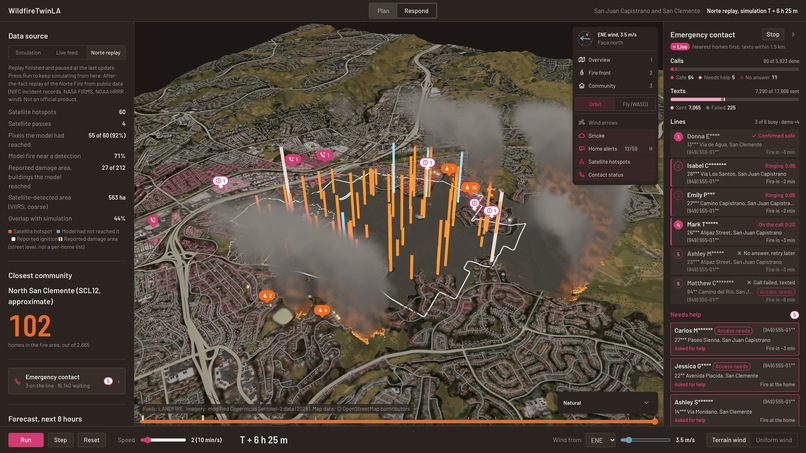Screen dimensions: 806x453
Task: Click Access needs tag on Matthew C
Action: pyautogui.click(x=775, y=292)
